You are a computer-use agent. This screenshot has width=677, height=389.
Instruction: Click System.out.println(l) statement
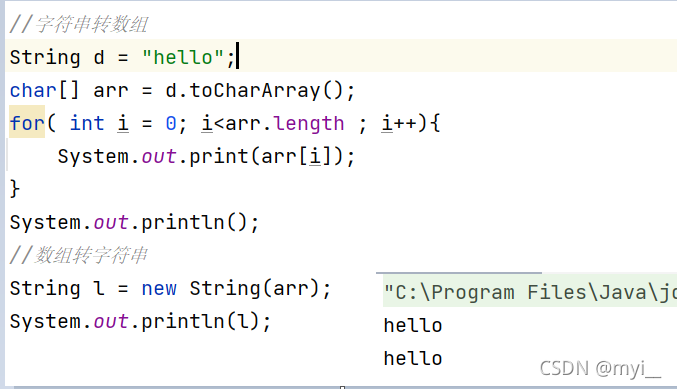tap(140, 322)
